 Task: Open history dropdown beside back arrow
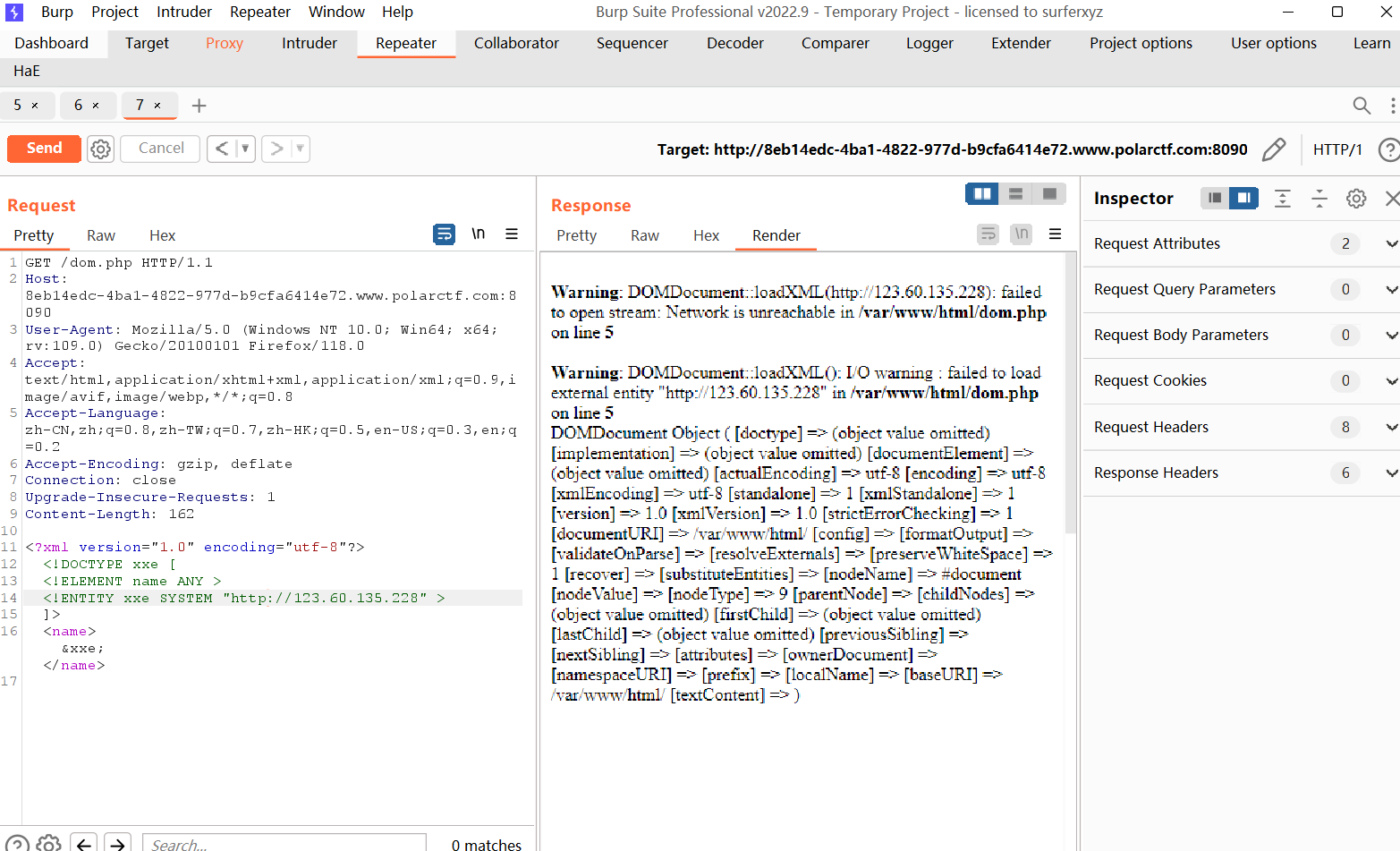[x=245, y=149]
